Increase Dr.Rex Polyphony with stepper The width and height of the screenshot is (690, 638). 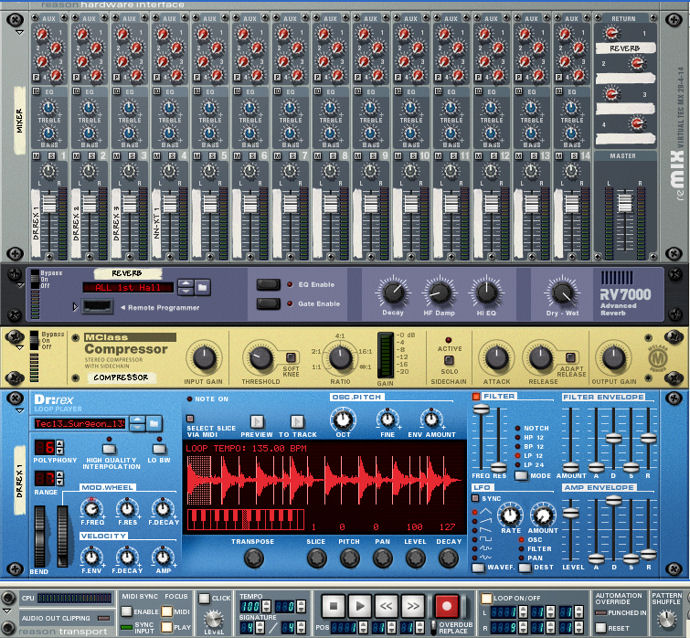pyautogui.click(x=60, y=444)
